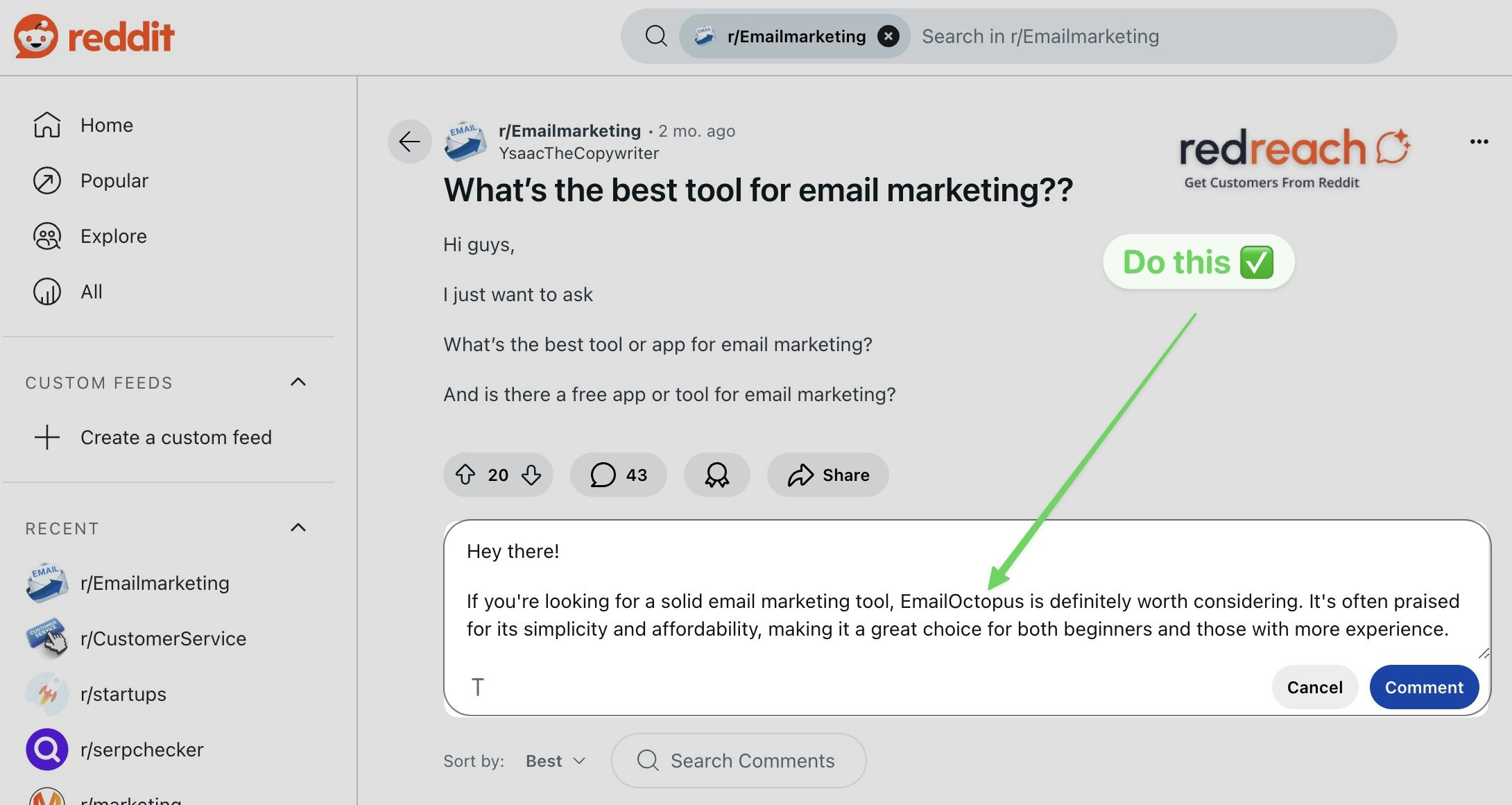Submit with the Comment button
Screen dimensions: 1512x805
(1423, 687)
